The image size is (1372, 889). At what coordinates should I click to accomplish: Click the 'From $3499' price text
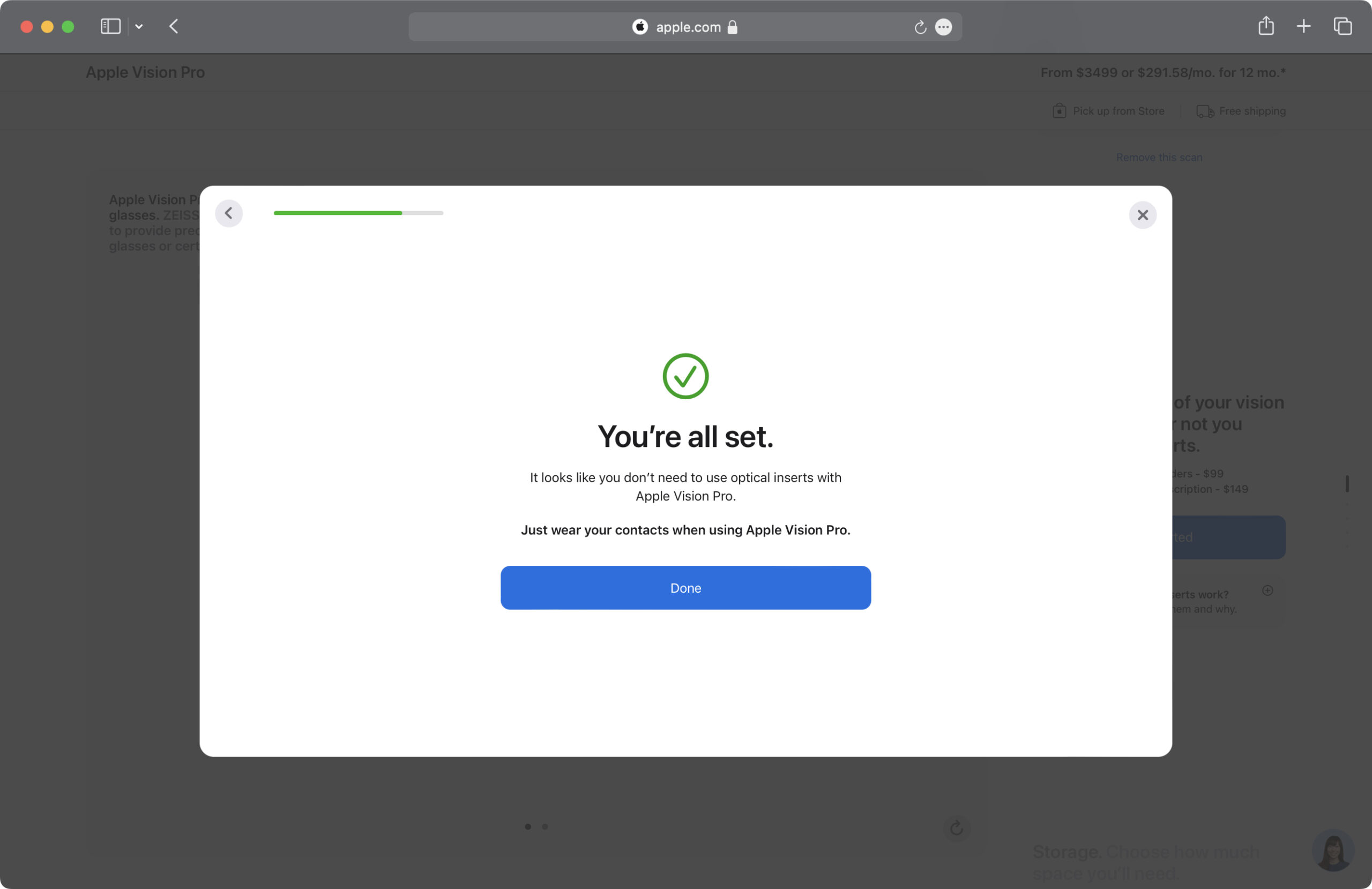pyautogui.click(x=1163, y=73)
